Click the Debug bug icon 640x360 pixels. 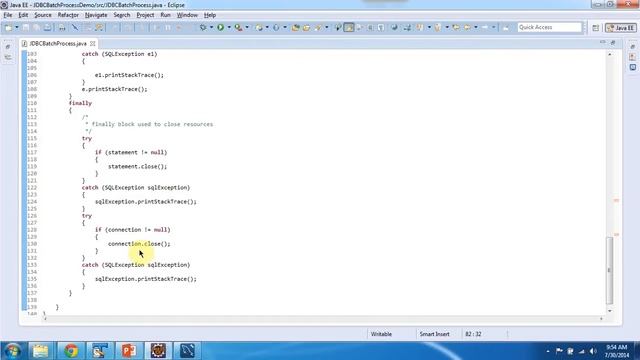click(202, 27)
